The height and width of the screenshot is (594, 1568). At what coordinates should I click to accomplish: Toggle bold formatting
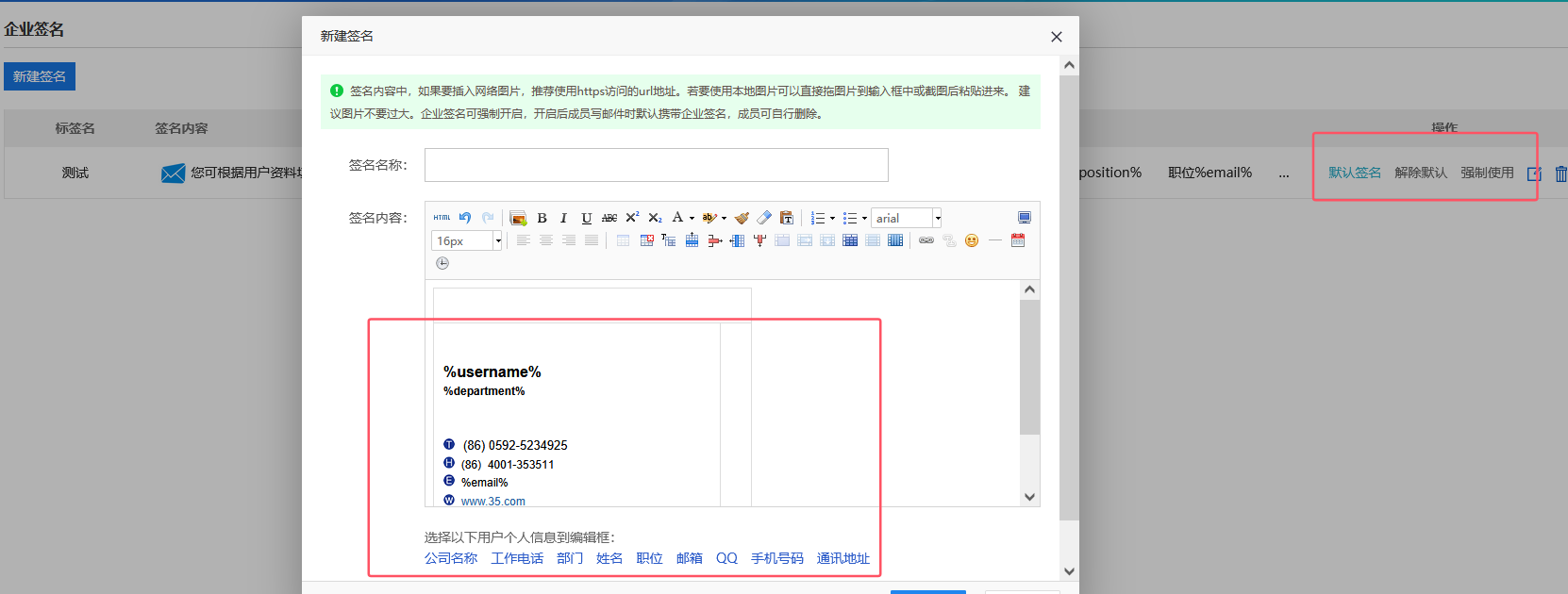click(542, 218)
